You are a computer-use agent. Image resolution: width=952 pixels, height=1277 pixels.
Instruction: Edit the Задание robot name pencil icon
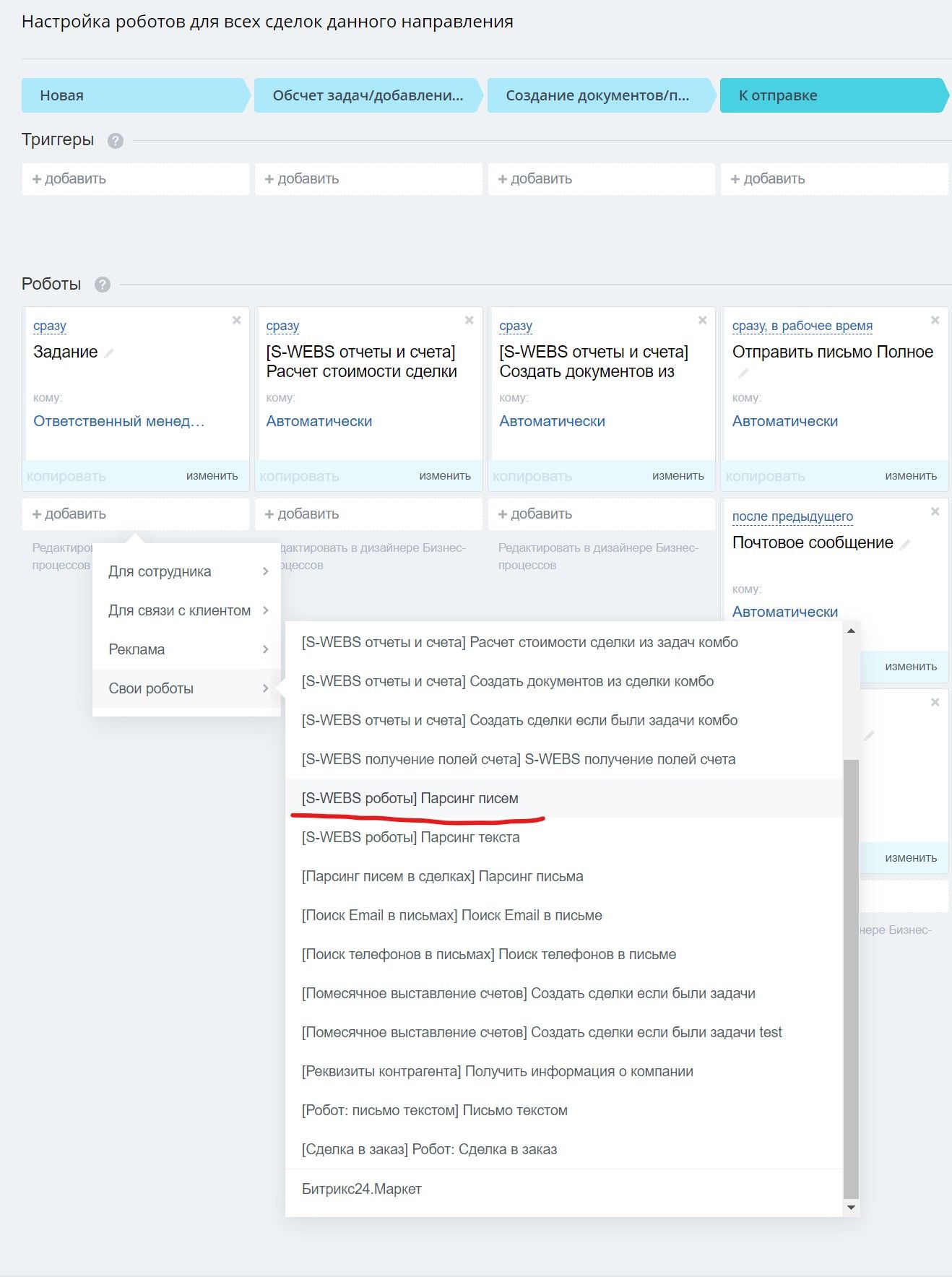(109, 353)
